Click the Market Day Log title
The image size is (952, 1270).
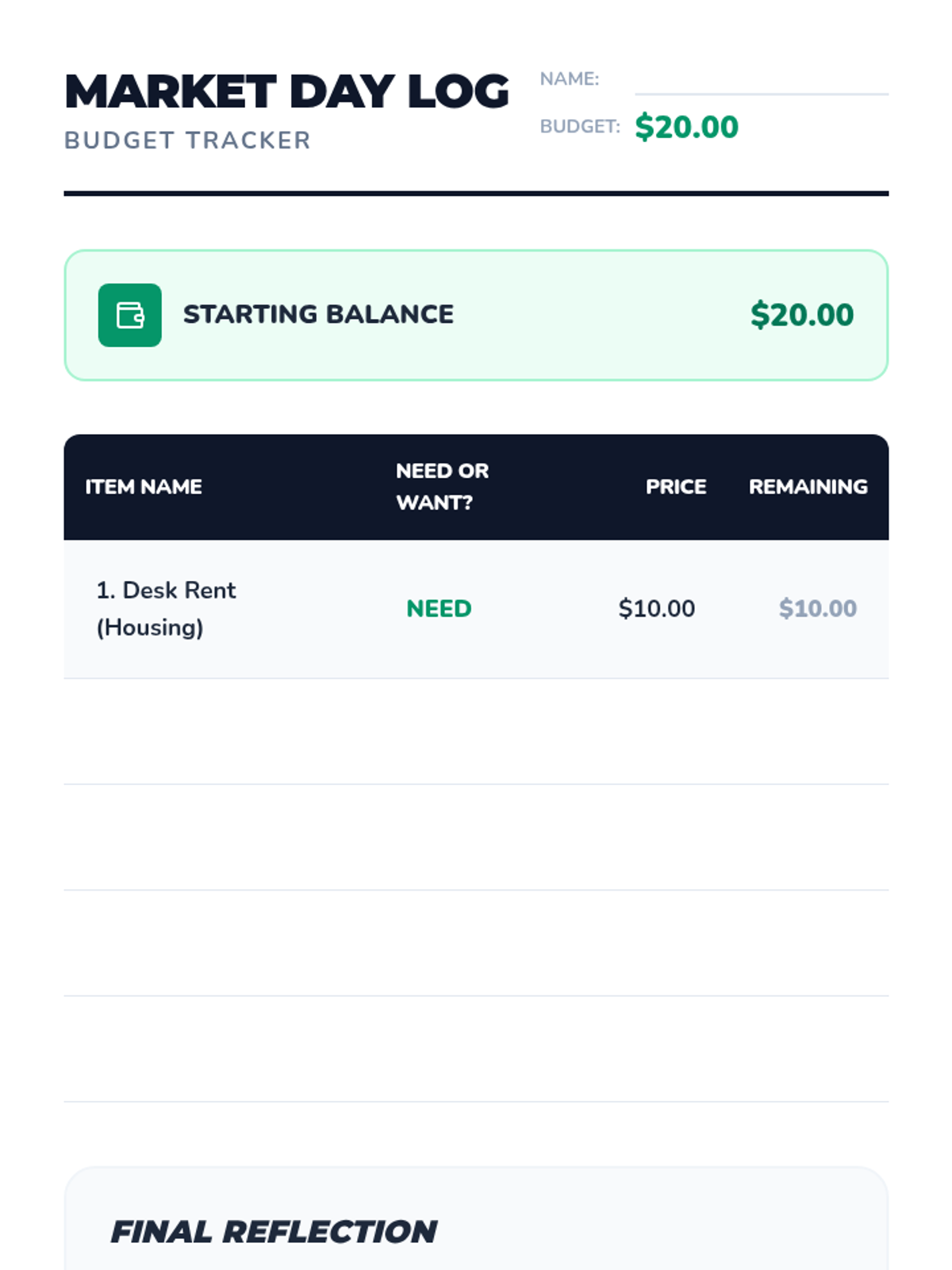286,91
